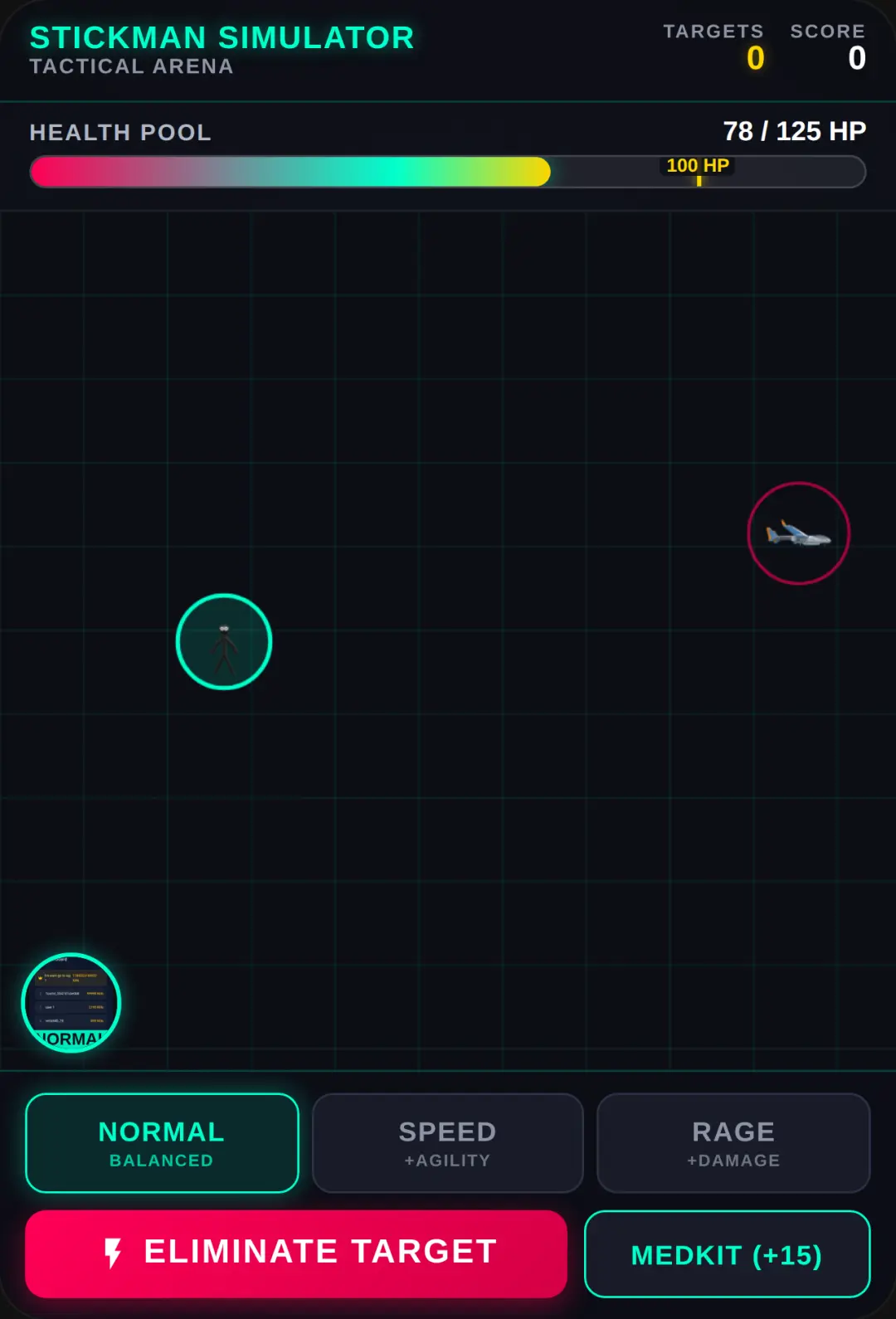Use the MEDKIT (+15) button

coord(727,1254)
